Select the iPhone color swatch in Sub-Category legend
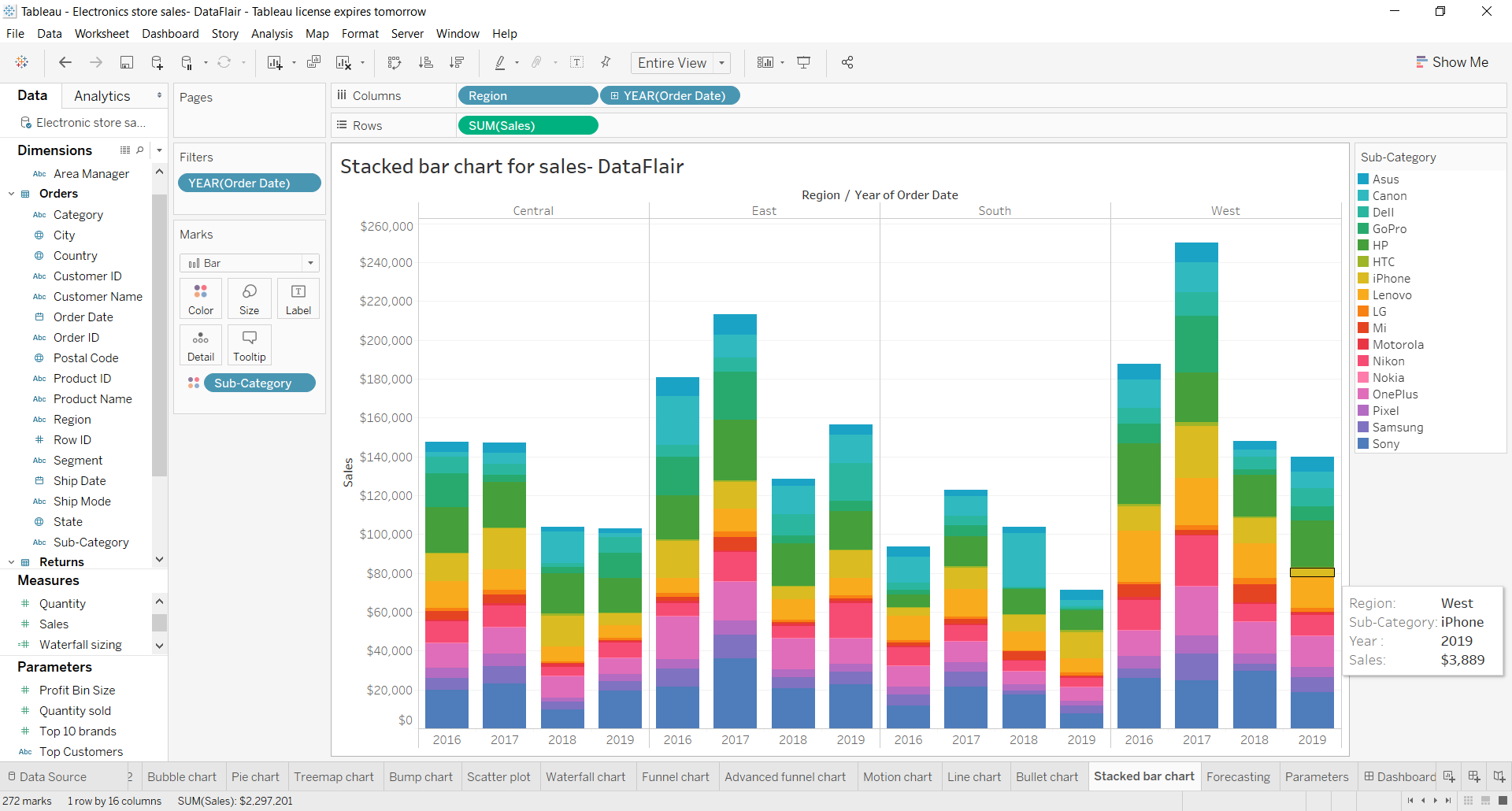 [x=1364, y=278]
